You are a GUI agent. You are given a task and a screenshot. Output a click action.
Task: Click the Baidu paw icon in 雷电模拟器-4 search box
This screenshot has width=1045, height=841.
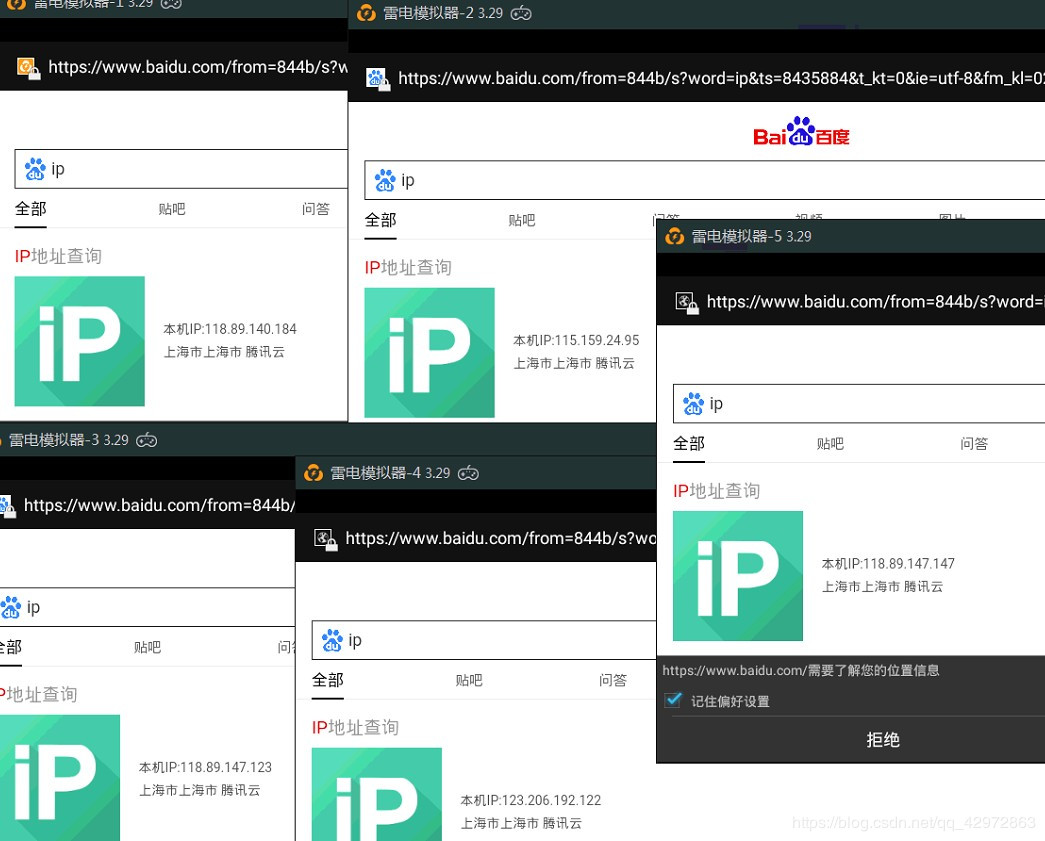(333, 641)
